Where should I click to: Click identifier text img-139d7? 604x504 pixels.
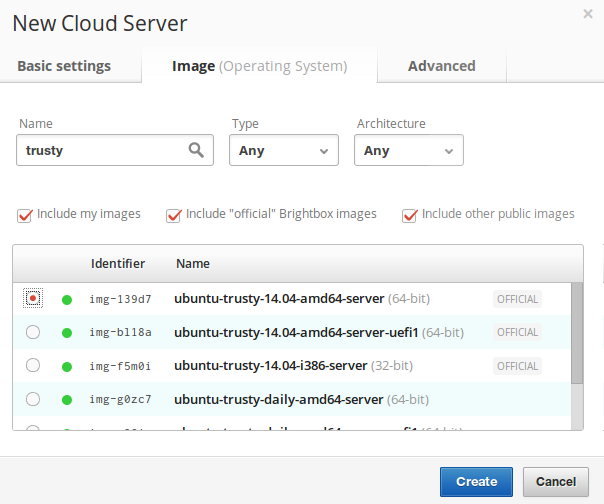120,299
